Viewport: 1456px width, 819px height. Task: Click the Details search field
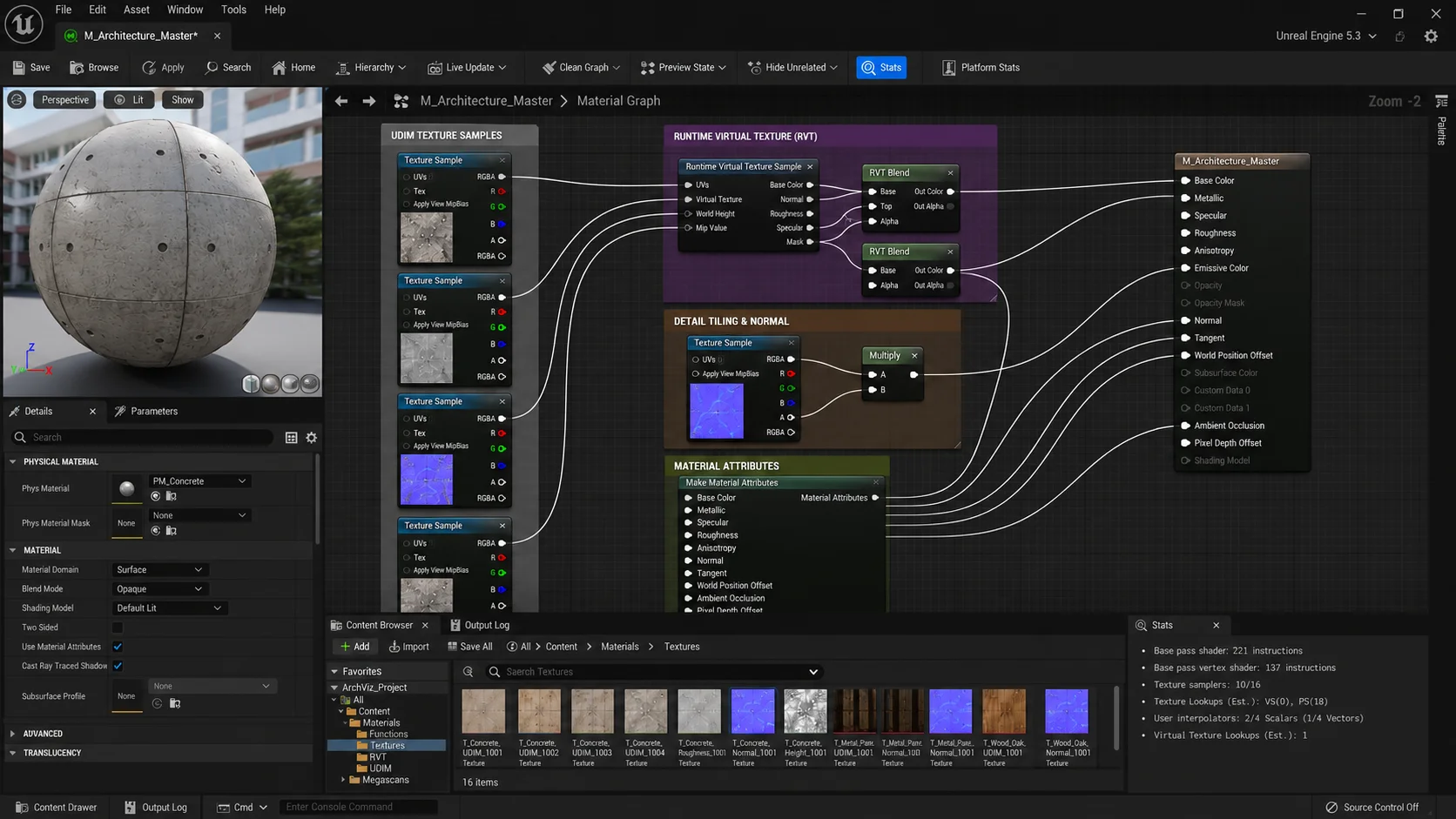click(144, 437)
